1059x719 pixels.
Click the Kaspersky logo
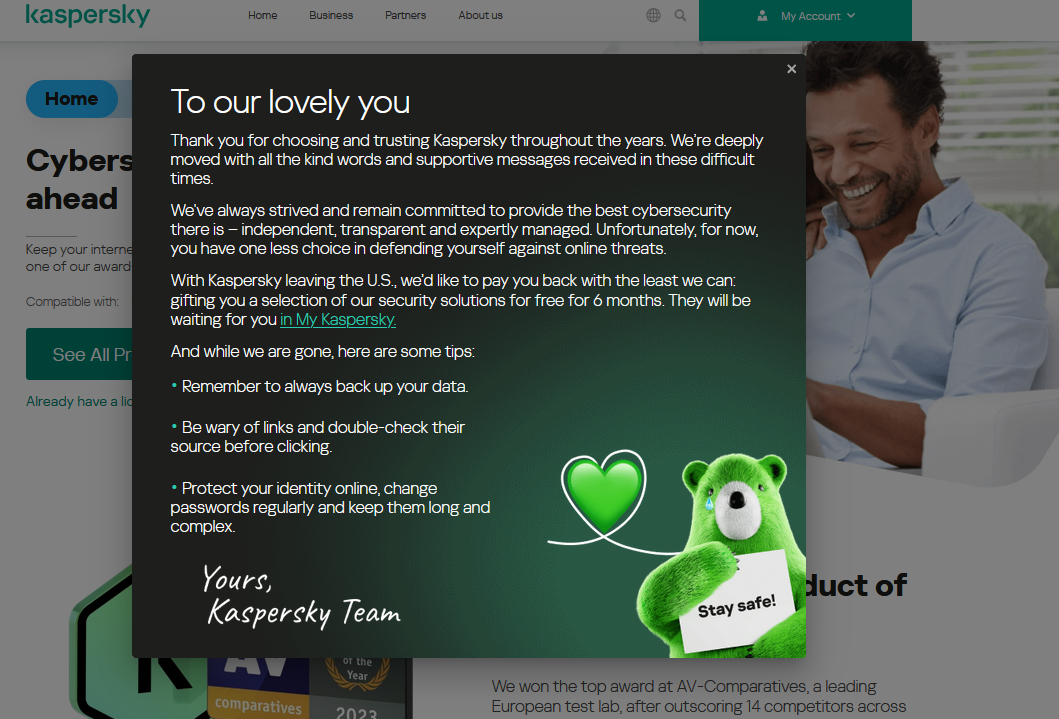pyautogui.click(x=88, y=15)
